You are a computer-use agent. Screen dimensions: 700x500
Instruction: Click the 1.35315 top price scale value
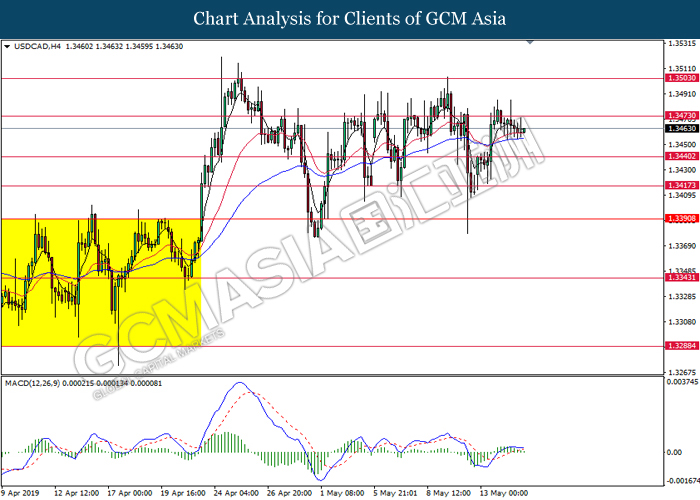coord(682,43)
